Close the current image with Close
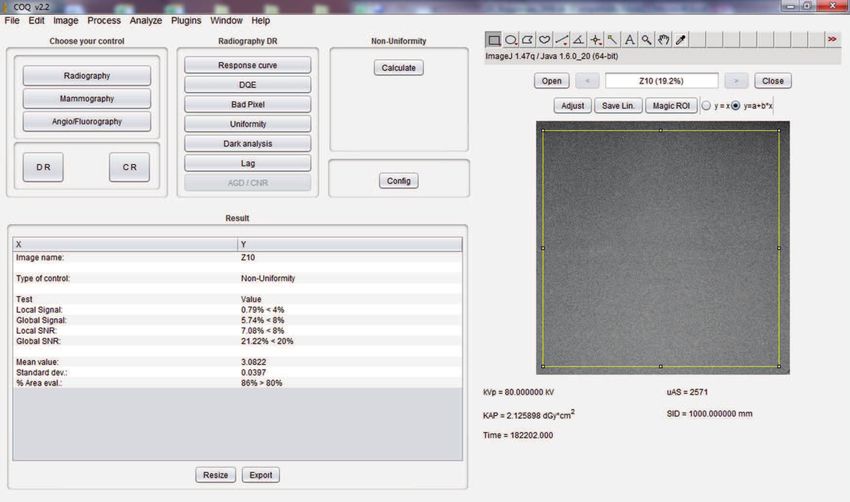The width and height of the screenshot is (850, 502). click(772, 81)
